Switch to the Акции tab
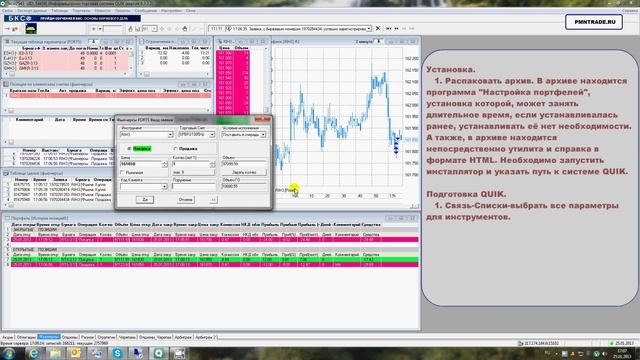This screenshot has height=360, width=640. pos(8,337)
